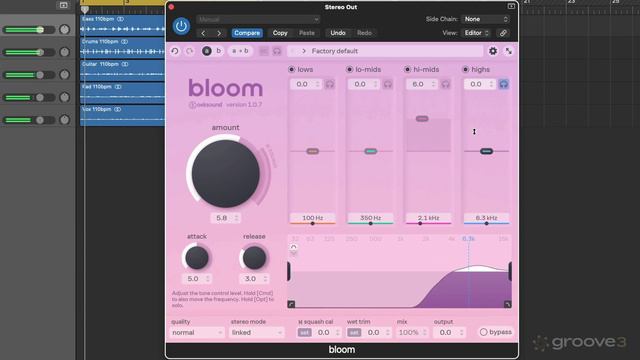Open the stereo mode linked dropdown
This screenshot has width=640, height=360.
pyautogui.click(x=256, y=333)
